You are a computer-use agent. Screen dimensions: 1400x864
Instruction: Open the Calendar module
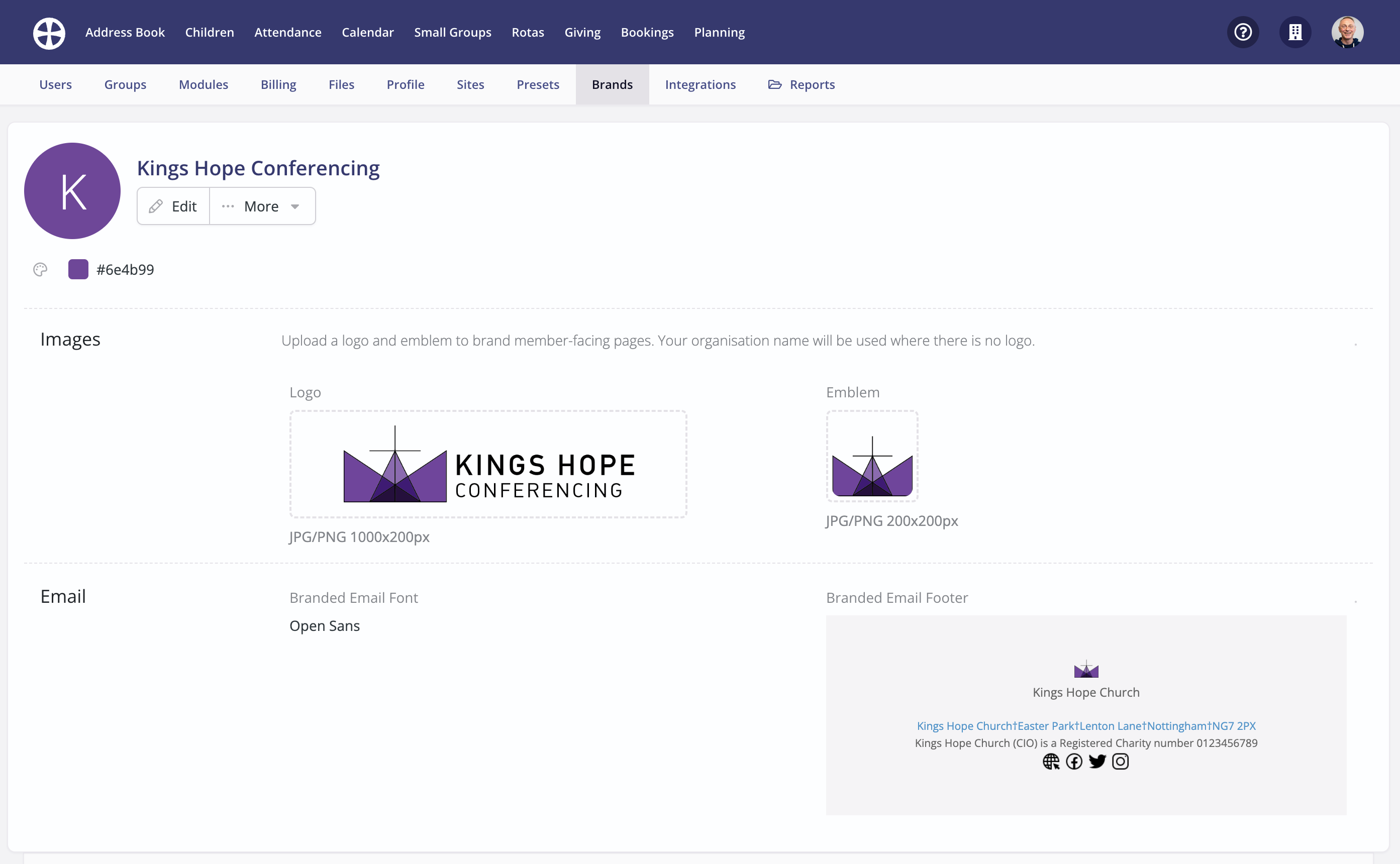pos(368,33)
